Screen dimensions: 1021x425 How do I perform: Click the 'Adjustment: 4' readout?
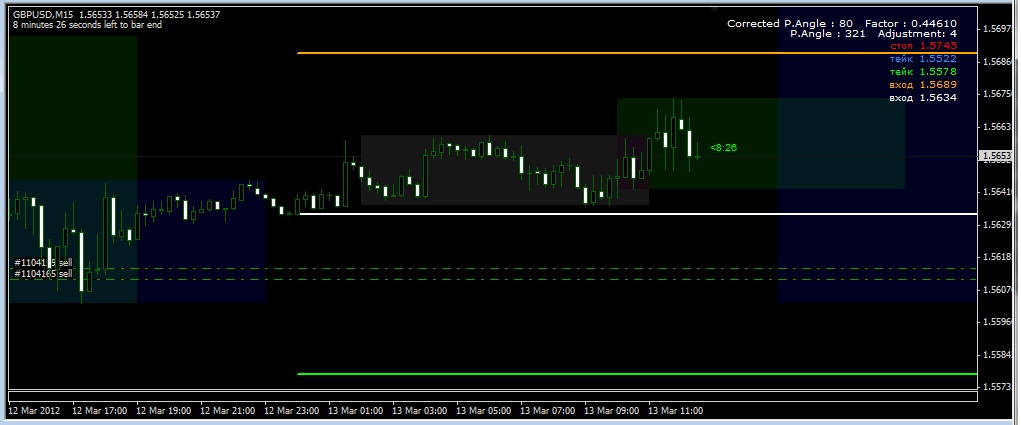click(917, 34)
